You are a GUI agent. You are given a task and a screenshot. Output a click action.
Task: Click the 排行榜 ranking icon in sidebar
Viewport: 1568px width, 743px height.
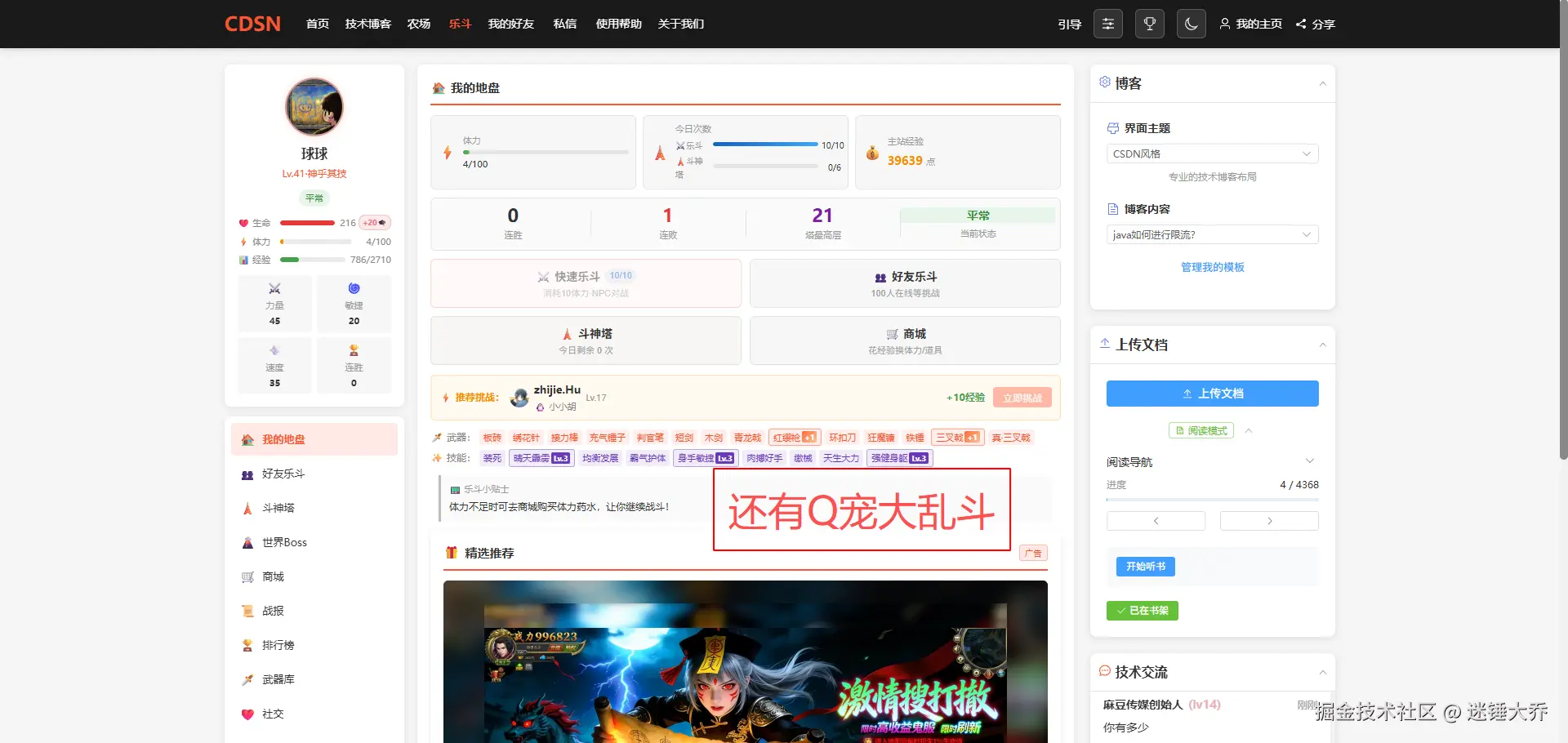point(247,645)
